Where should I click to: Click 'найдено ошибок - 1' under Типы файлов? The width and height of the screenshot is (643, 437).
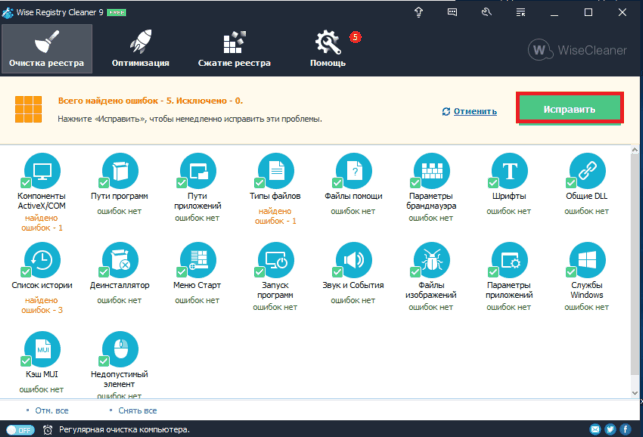point(275,216)
